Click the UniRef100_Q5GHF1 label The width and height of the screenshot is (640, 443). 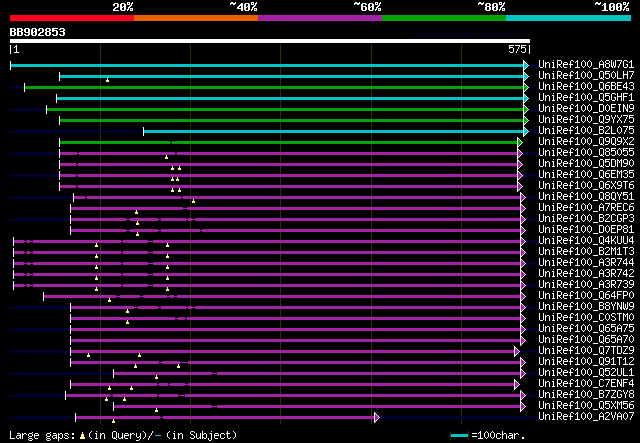point(586,98)
